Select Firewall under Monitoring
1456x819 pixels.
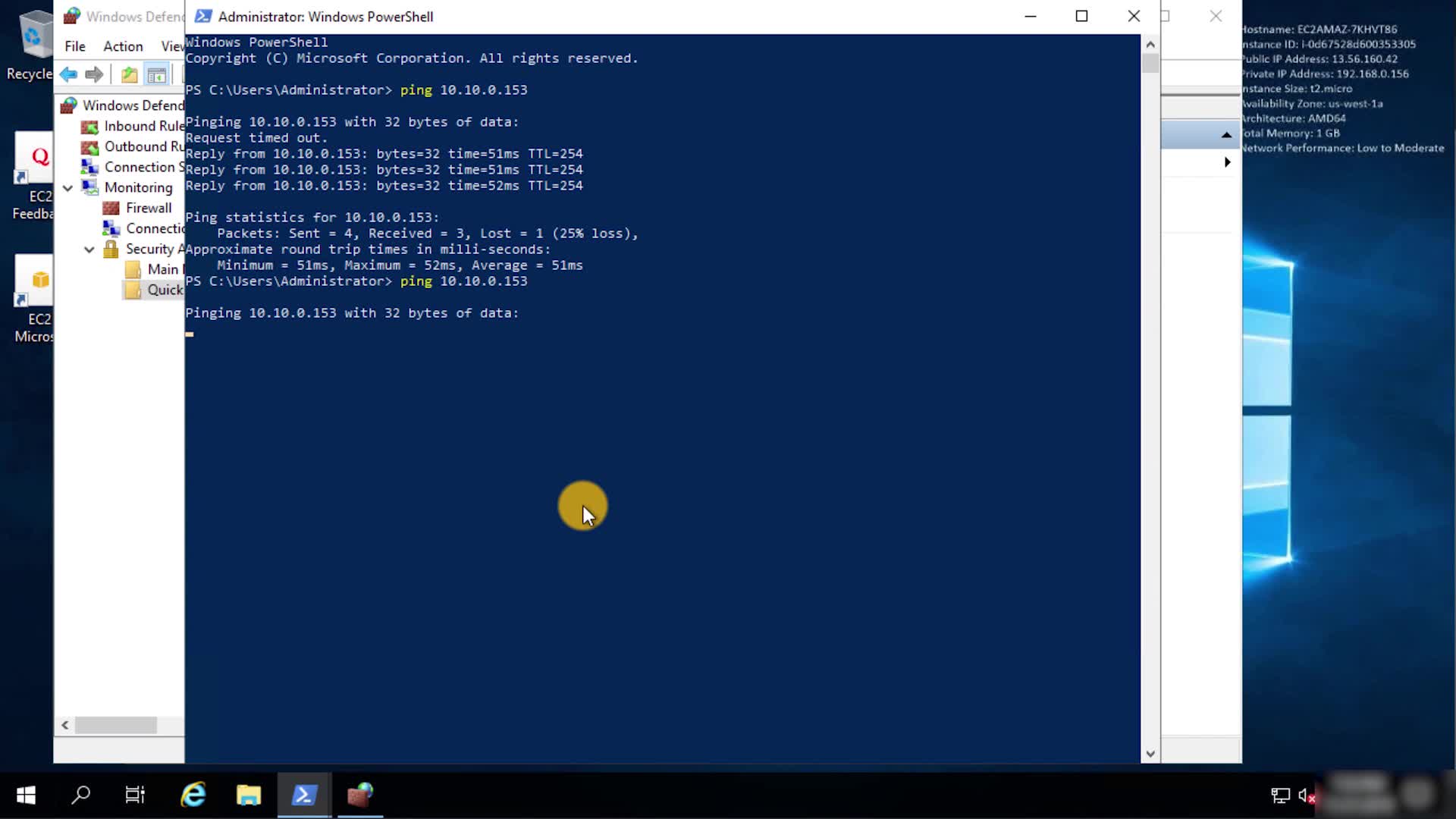[149, 208]
